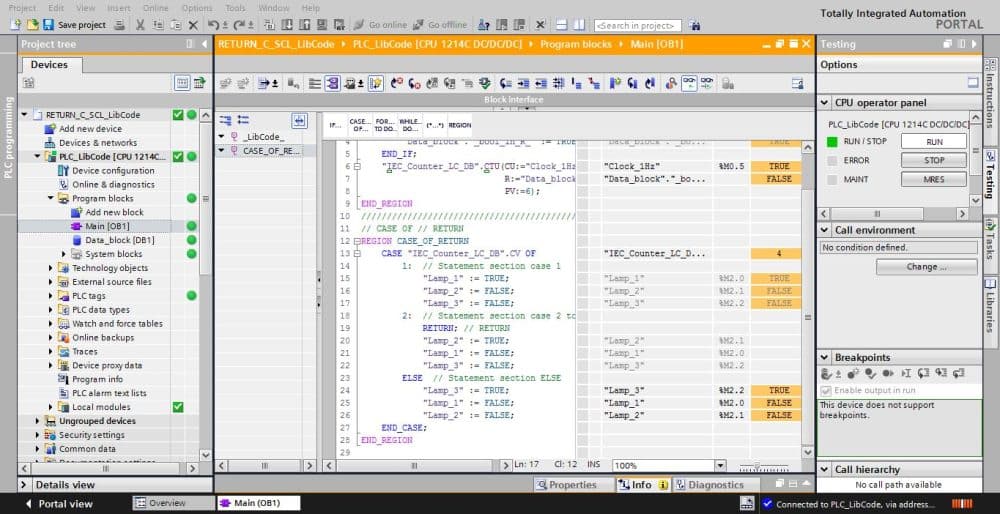
Task: Insert CASE OF instruction favorite
Action: [360, 124]
